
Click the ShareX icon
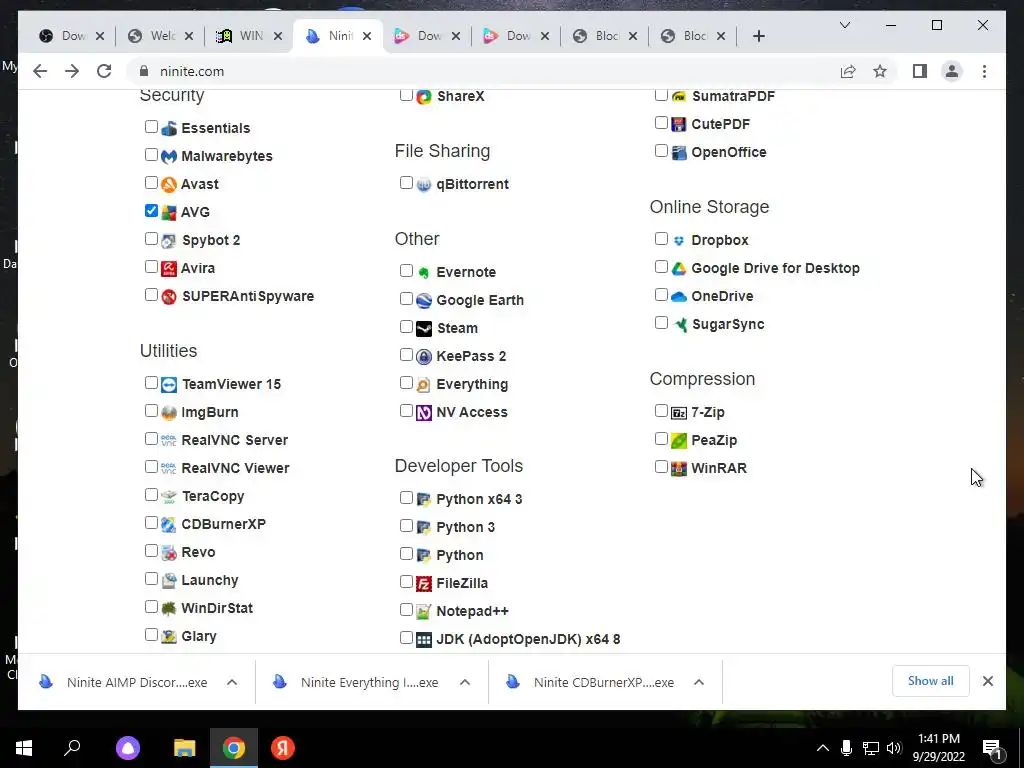(424, 97)
